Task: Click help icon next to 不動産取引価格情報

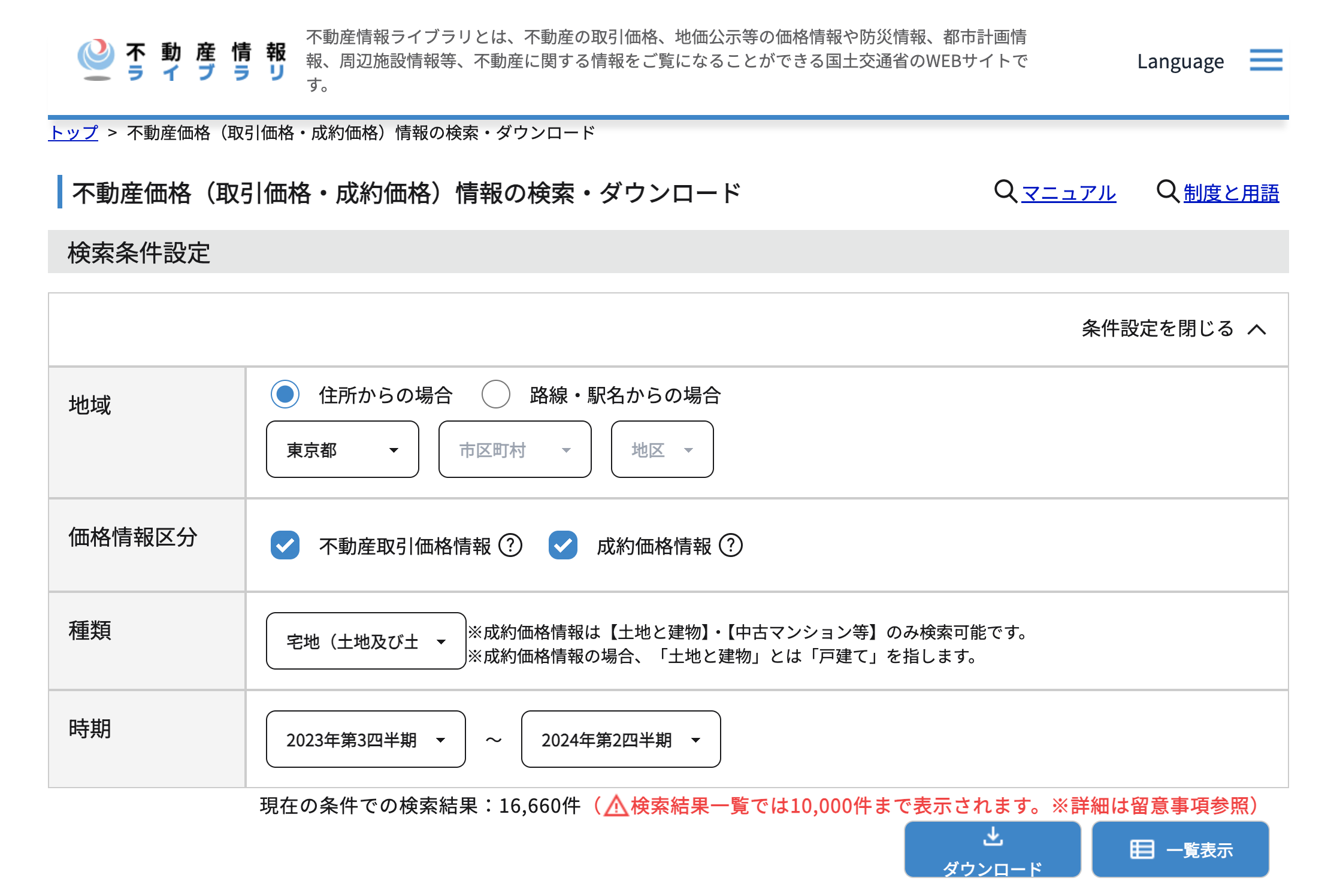Action: tap(510, 545)
